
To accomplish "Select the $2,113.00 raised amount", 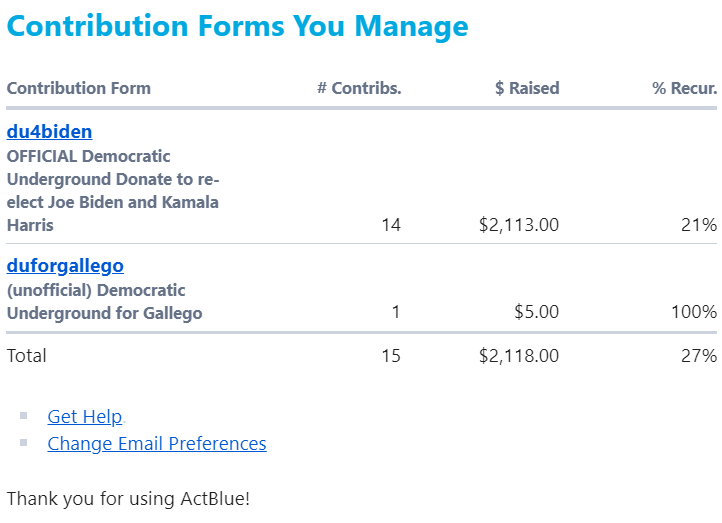I will coord(519,226).
